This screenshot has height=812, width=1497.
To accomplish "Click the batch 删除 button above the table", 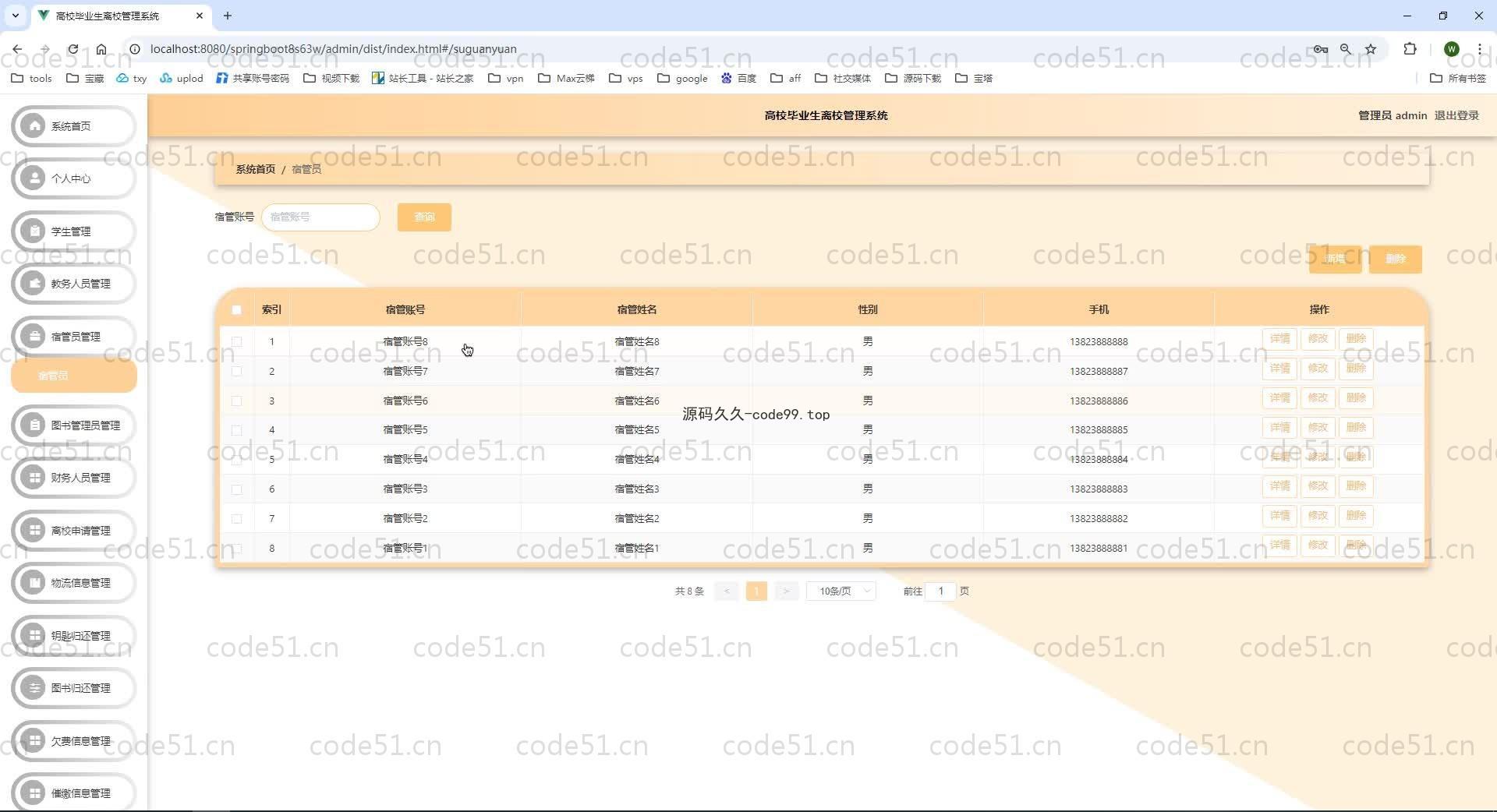I will (x=1396, y=259).
